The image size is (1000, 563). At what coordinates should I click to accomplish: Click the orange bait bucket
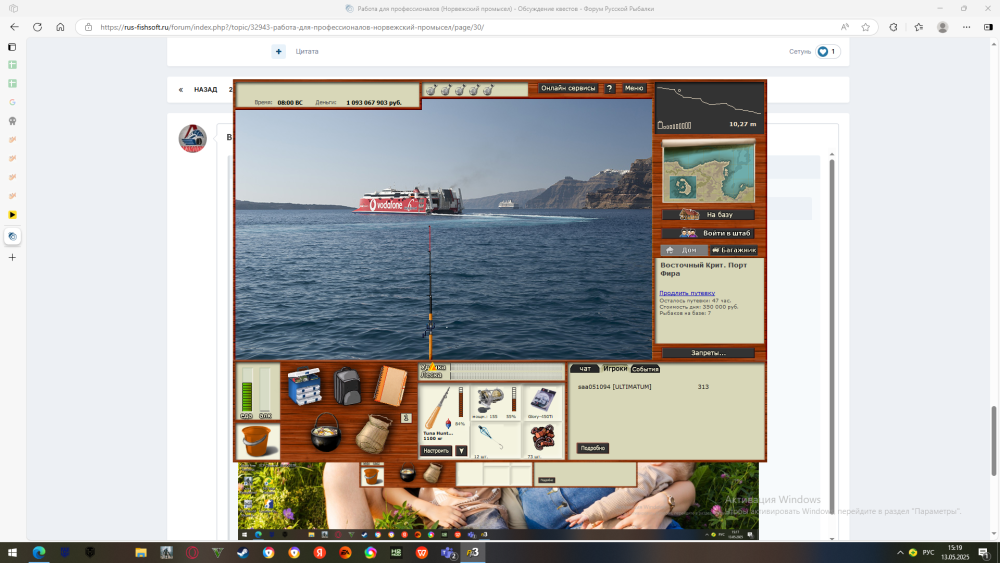coord(257,441)
